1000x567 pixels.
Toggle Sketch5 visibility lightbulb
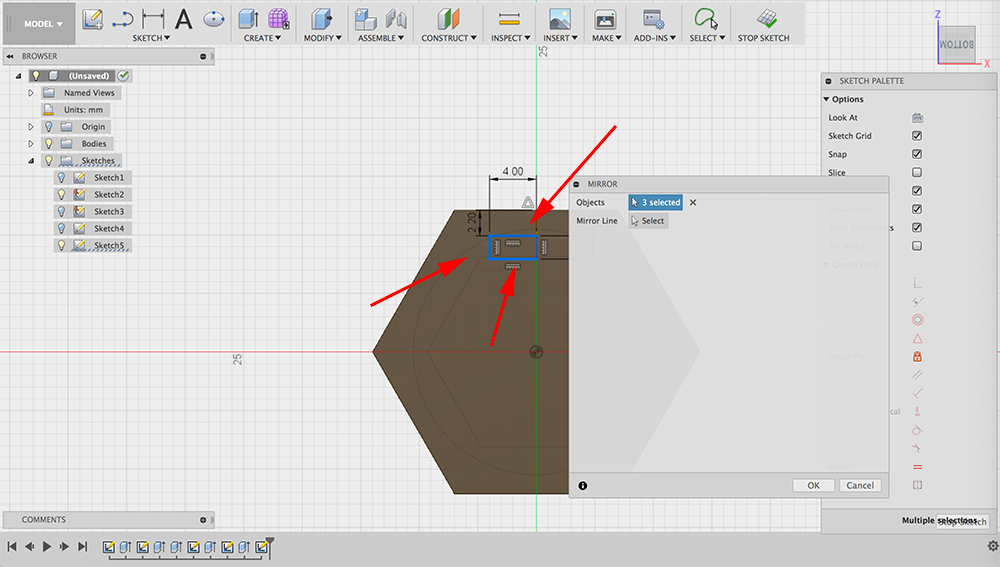click(x=61, y=245)
